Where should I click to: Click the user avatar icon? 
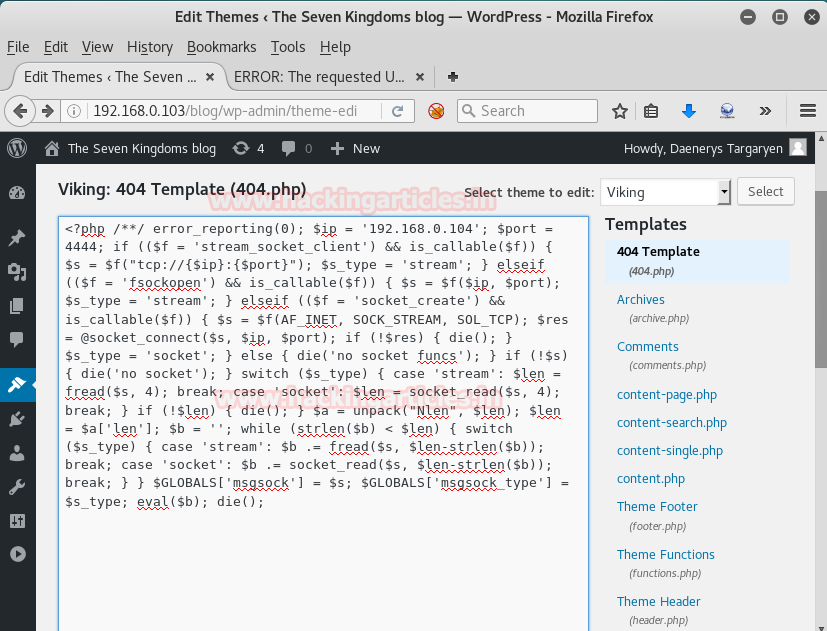[798, 148]
